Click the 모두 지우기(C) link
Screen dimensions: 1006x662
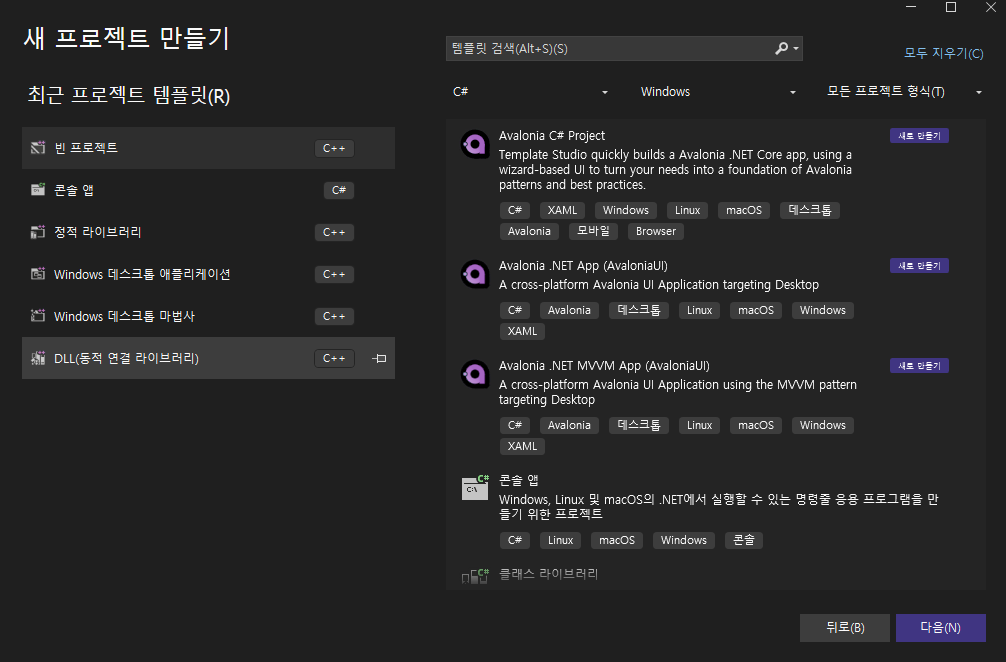pos(943,53)
